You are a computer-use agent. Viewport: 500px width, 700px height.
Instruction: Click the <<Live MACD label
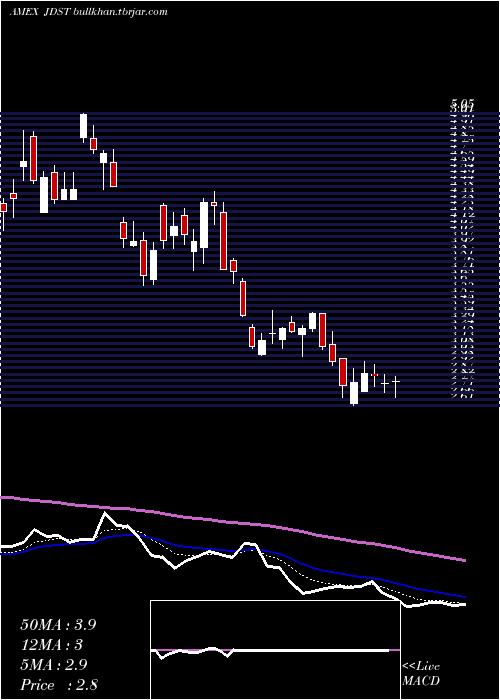click(x=421, y=674)
